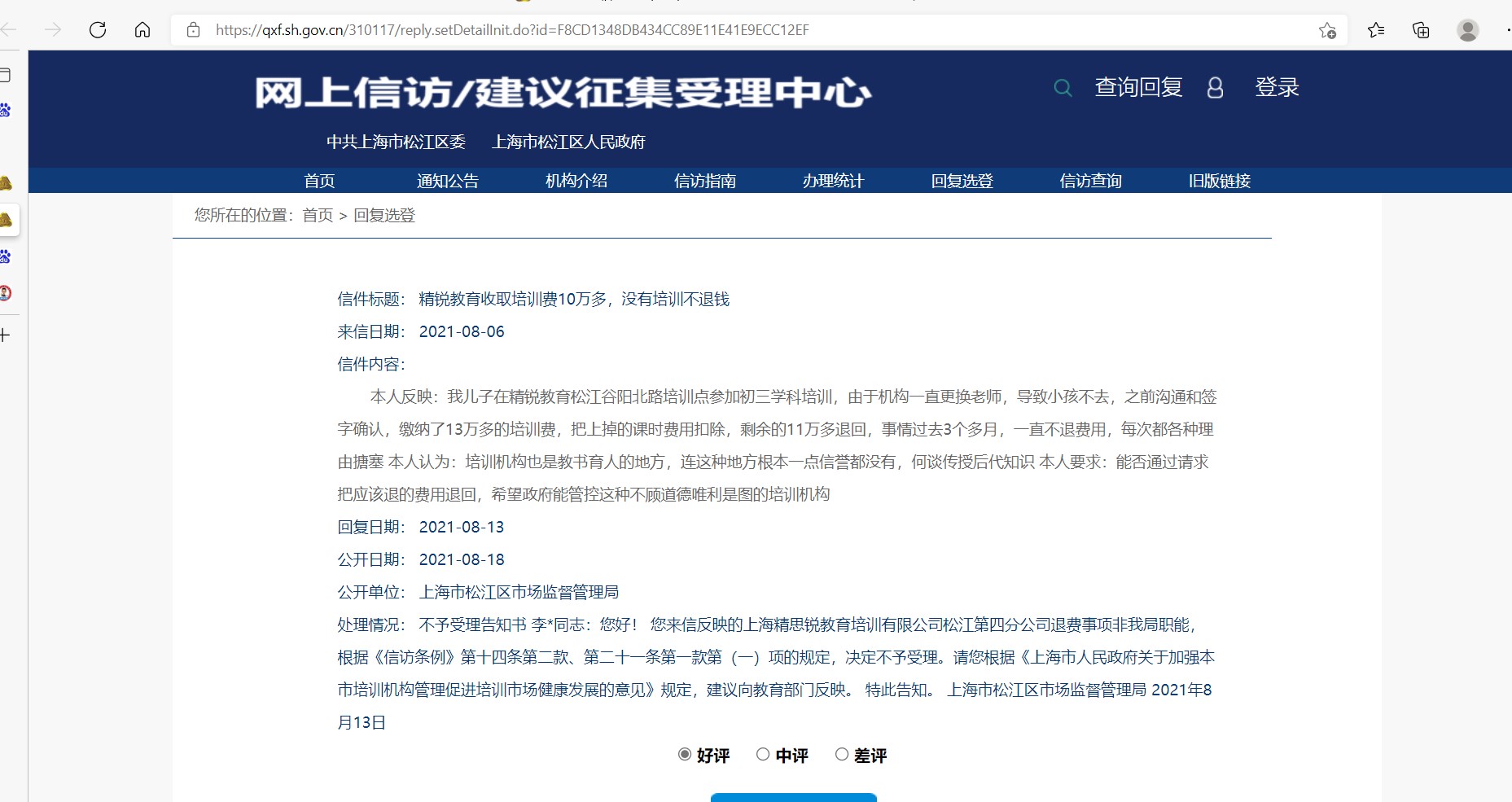1512x802 pixels.
Task: Select the 中评 radio button
Action: 763,755
